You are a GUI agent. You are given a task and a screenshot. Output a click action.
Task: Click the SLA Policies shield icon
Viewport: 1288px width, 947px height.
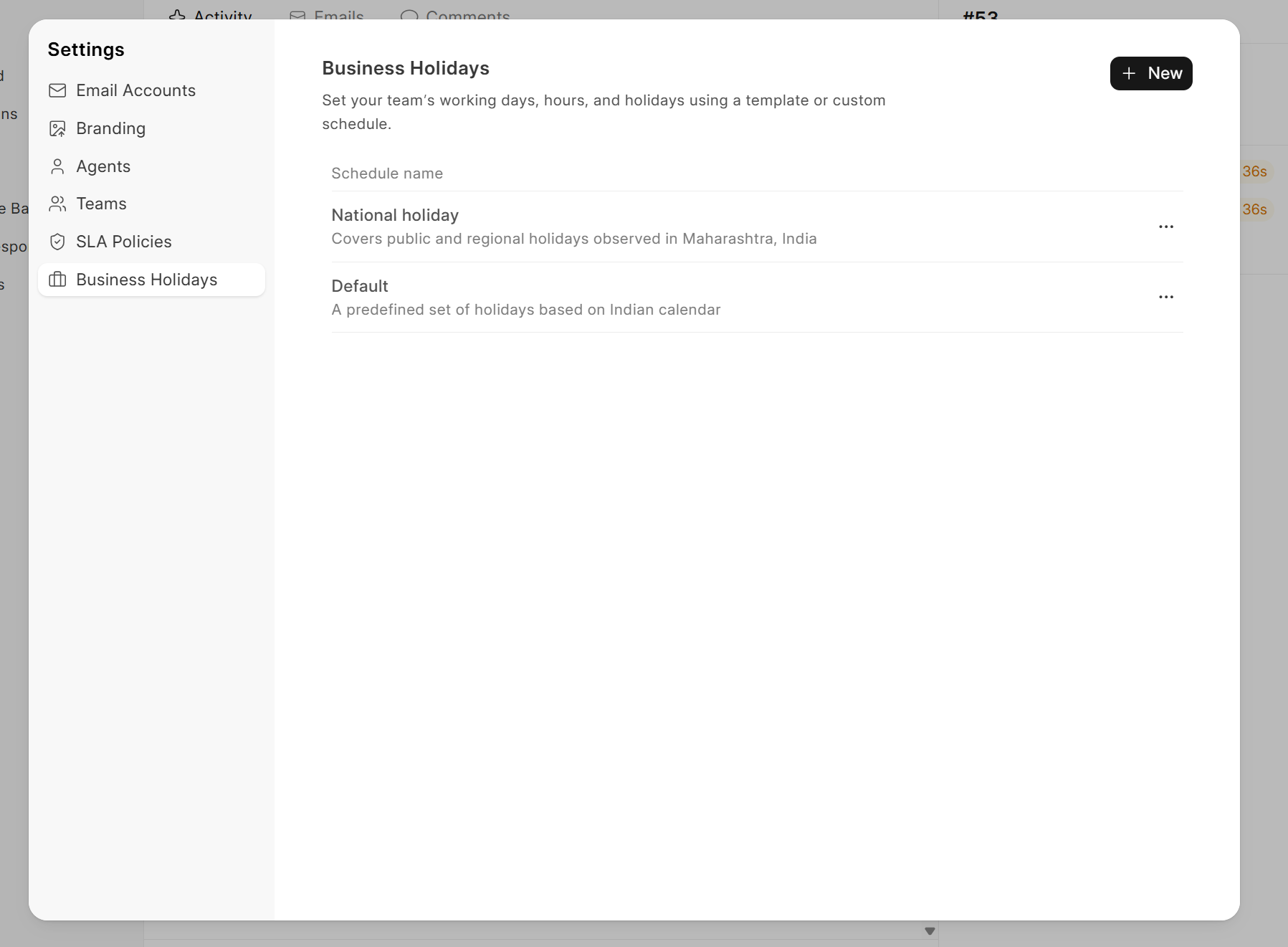click(57, 242)
